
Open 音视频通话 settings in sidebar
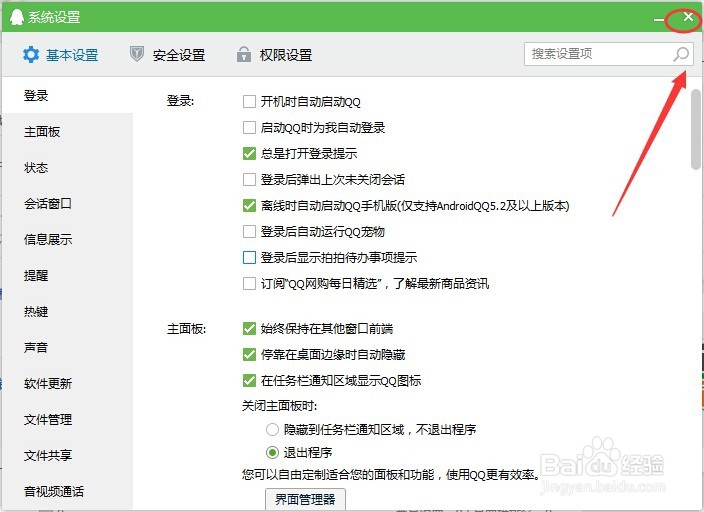click(x=68, y=491)
